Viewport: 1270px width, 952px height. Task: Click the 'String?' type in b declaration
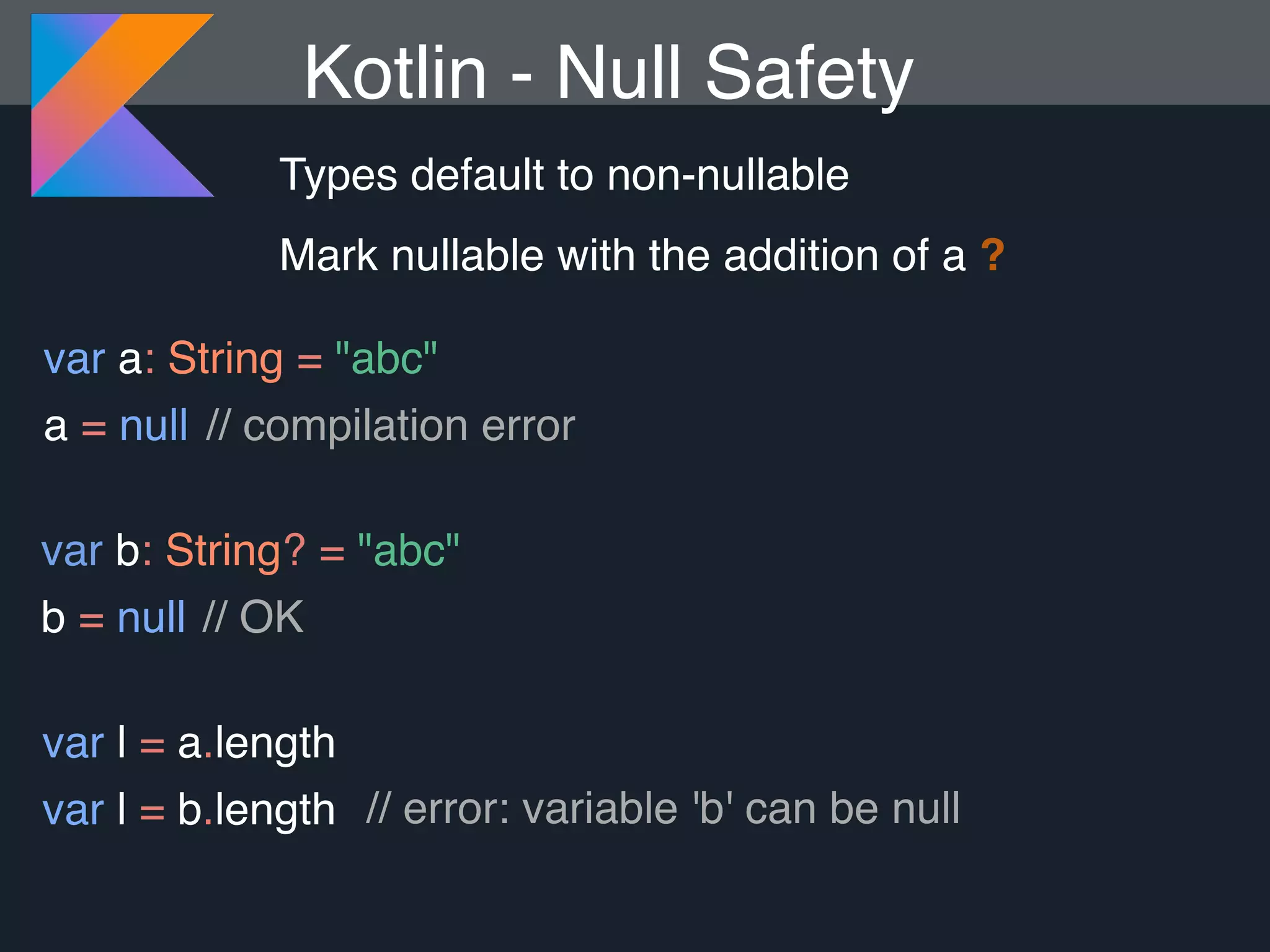click(x=236, y=551)
